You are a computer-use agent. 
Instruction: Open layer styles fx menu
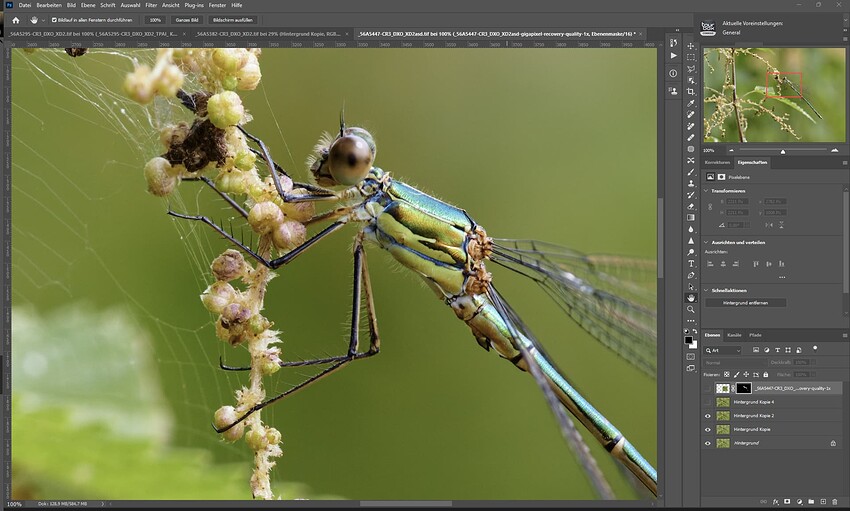pos(775,502)
